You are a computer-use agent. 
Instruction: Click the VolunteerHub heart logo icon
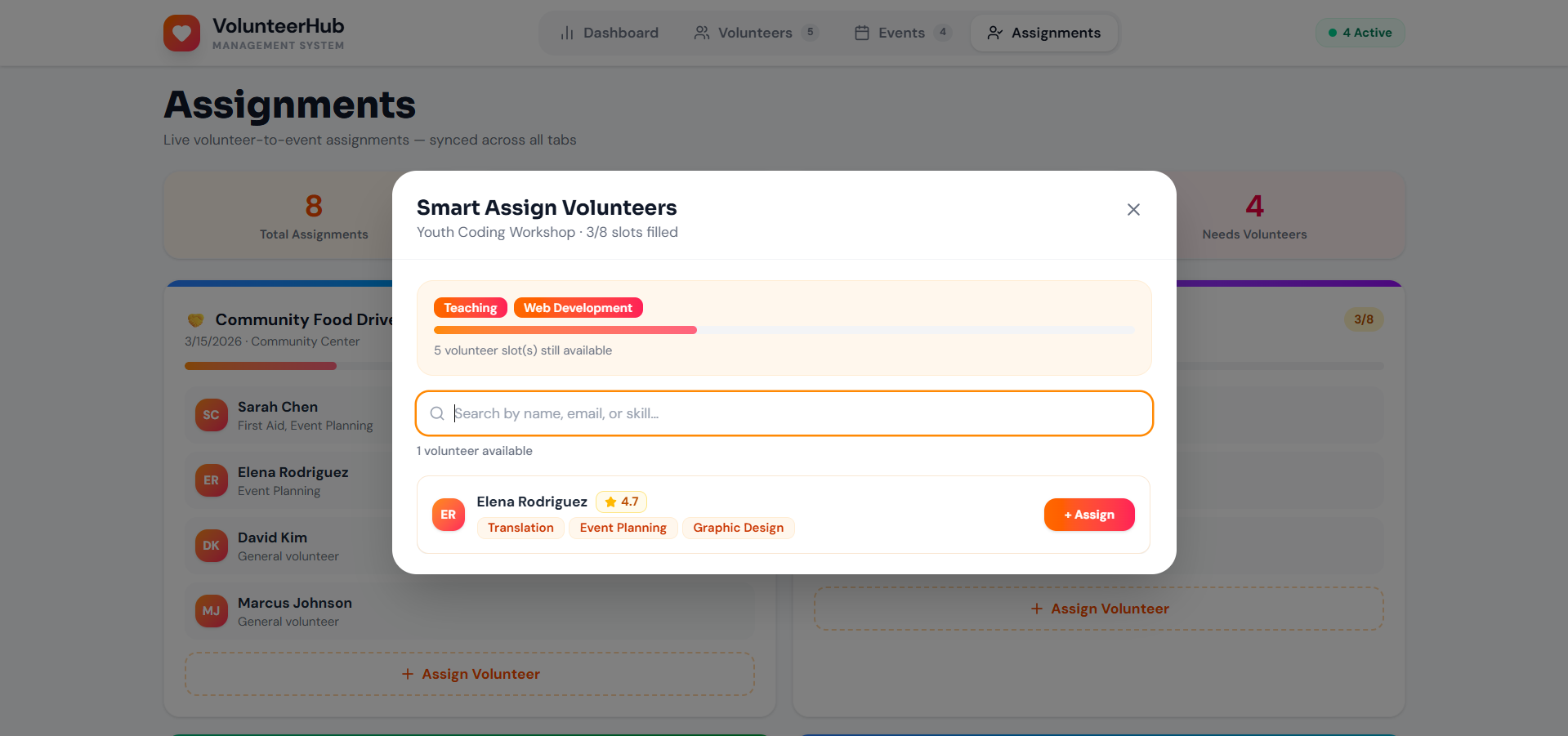tap(181, 33)
